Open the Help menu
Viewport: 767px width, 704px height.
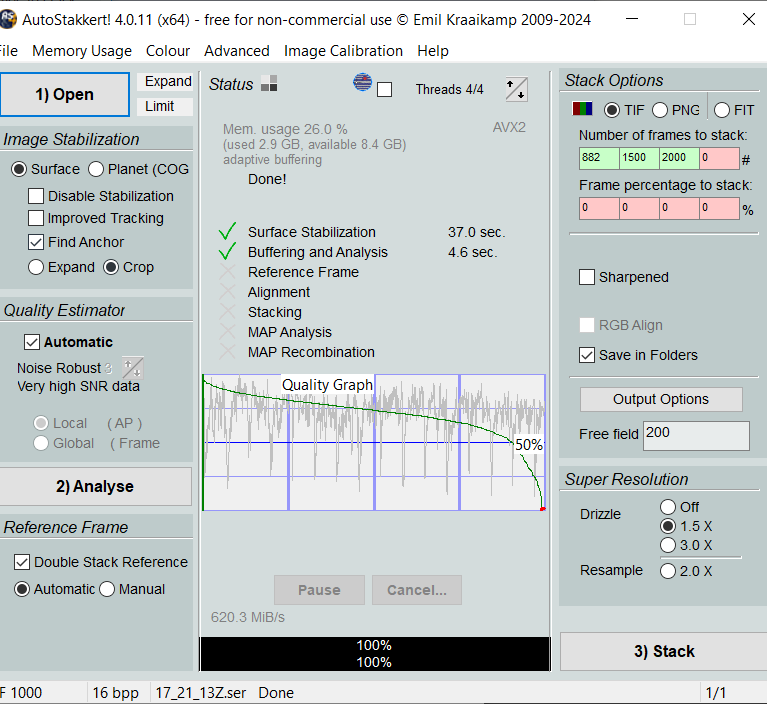(433, 51)
